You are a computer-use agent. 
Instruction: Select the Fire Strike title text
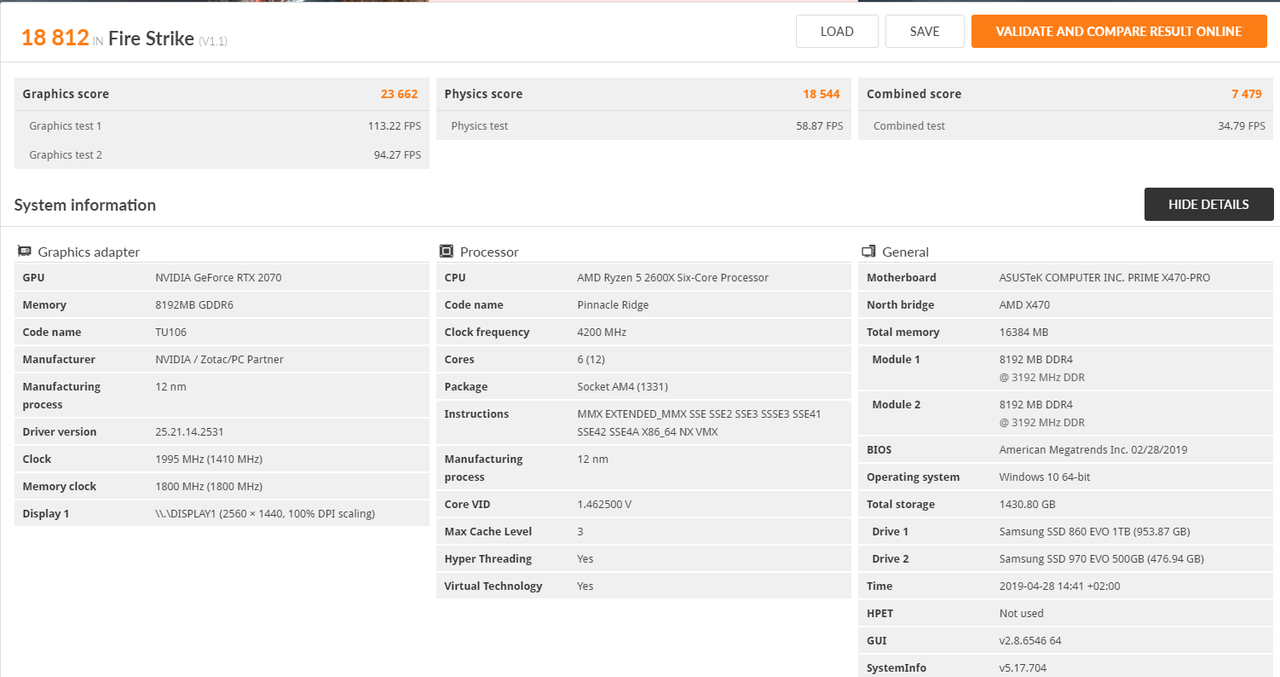pos(151,39)
